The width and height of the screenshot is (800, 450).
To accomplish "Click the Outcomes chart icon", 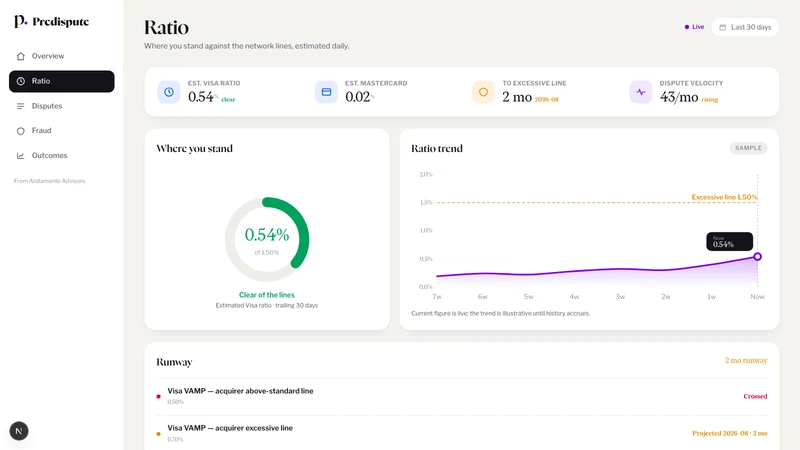I will click(x=20, y=156).
